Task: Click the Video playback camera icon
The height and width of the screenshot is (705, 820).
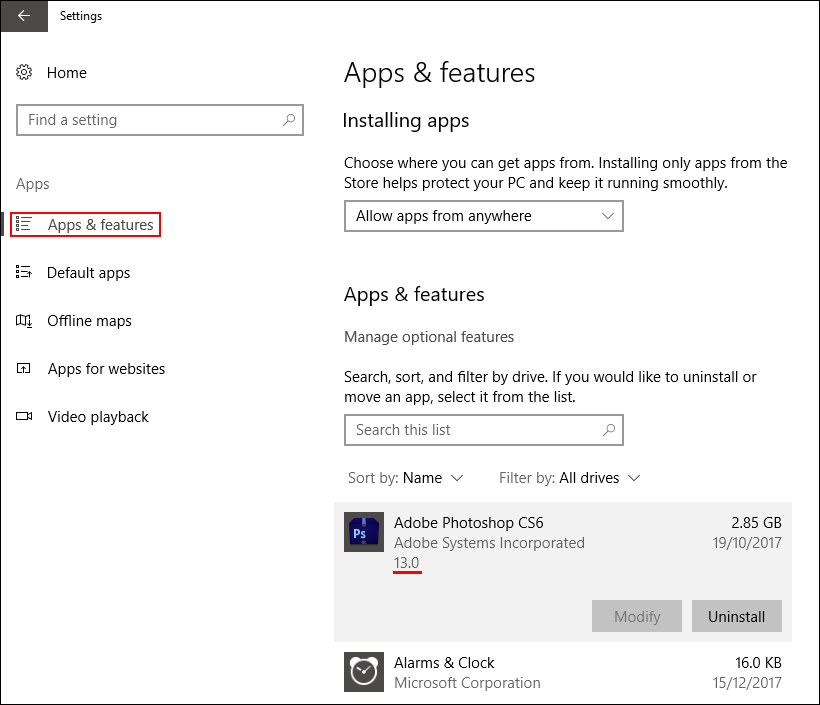Action: coord(24,416)
